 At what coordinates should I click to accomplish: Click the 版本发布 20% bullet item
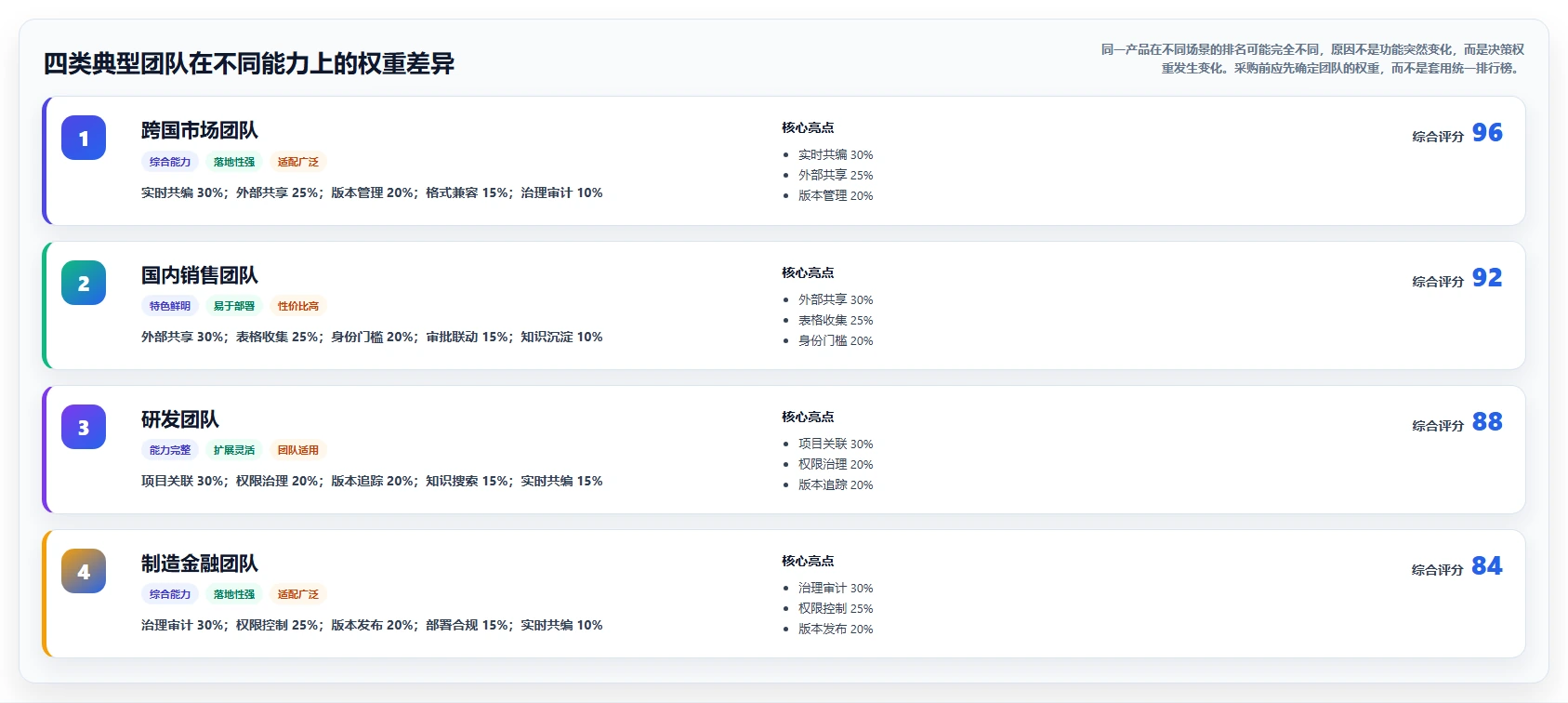click(836, 629)
